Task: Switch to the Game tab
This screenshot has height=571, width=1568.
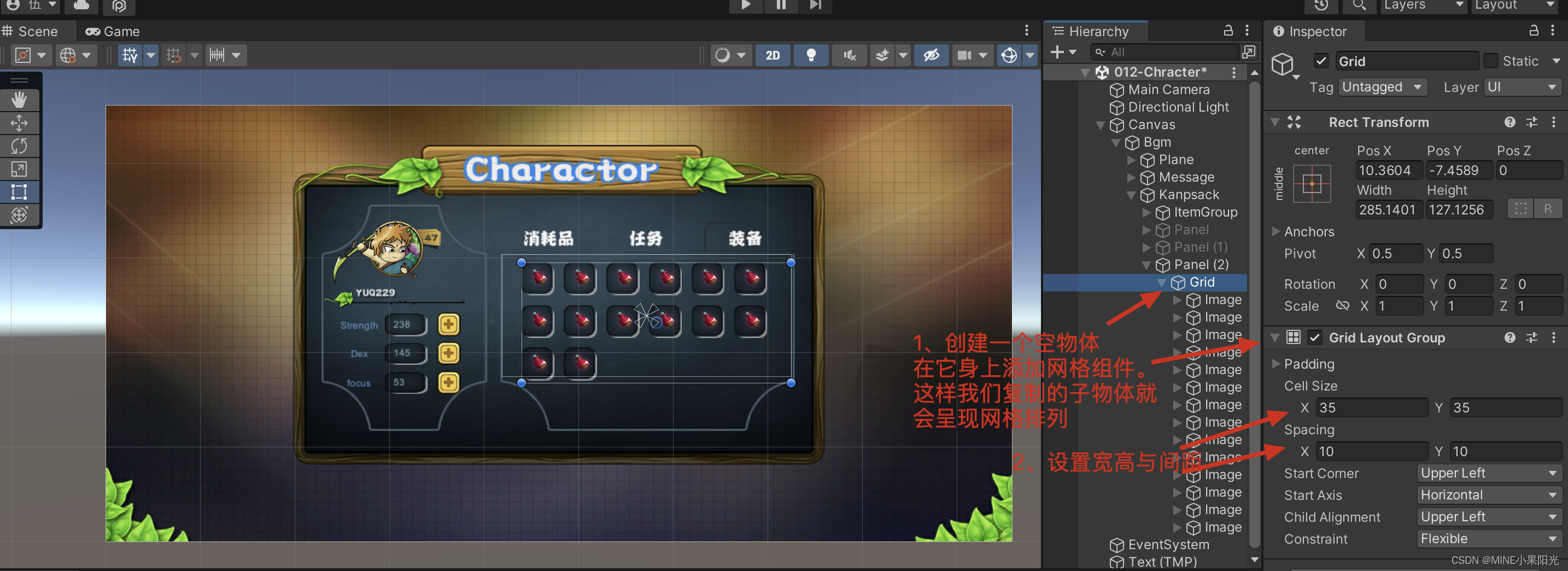Action: click(x=113, y=31)
